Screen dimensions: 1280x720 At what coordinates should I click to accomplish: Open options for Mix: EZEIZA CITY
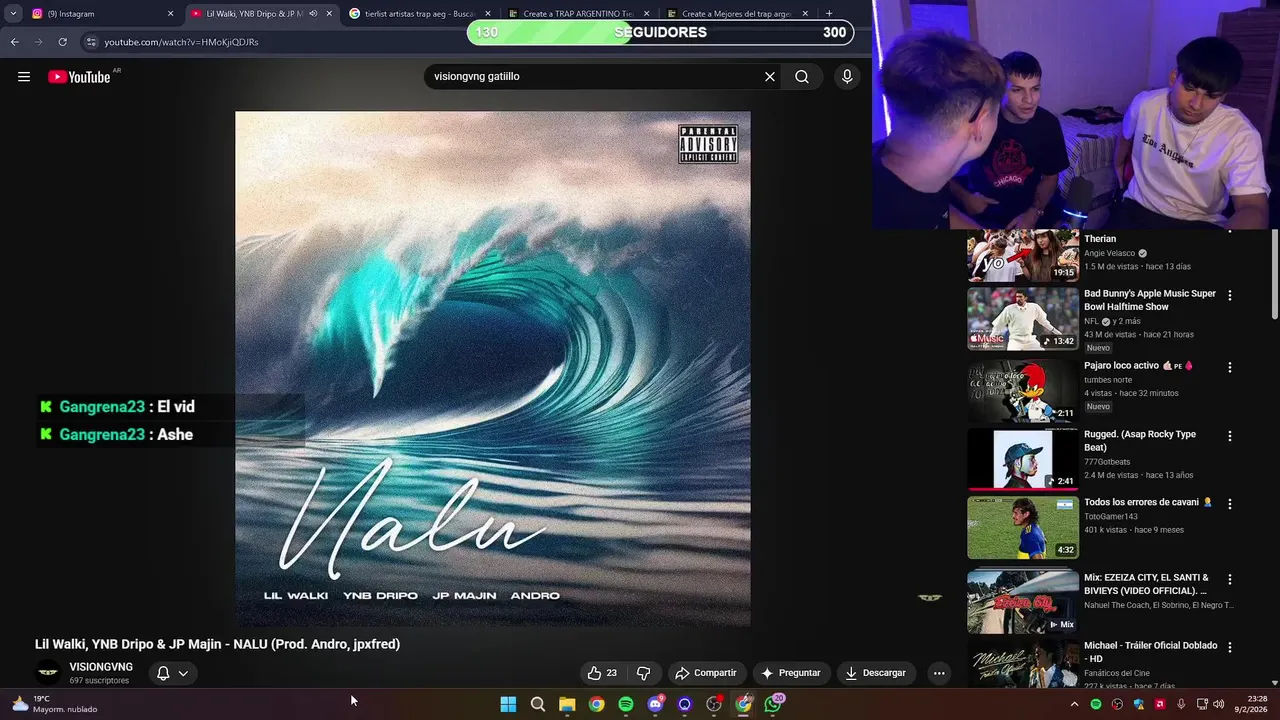(x=1230, y=579)
